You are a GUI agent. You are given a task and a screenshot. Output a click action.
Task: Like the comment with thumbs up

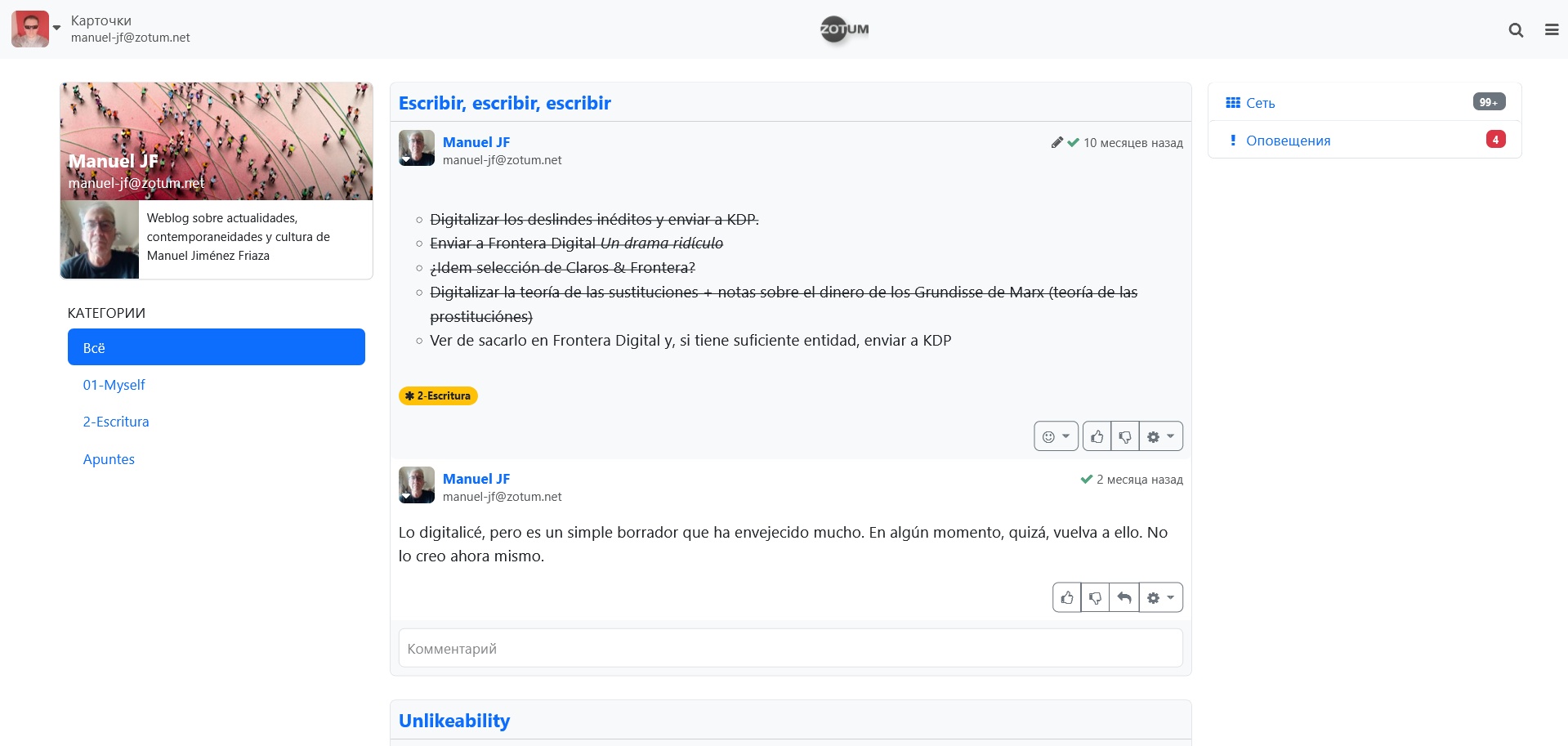1067,597
